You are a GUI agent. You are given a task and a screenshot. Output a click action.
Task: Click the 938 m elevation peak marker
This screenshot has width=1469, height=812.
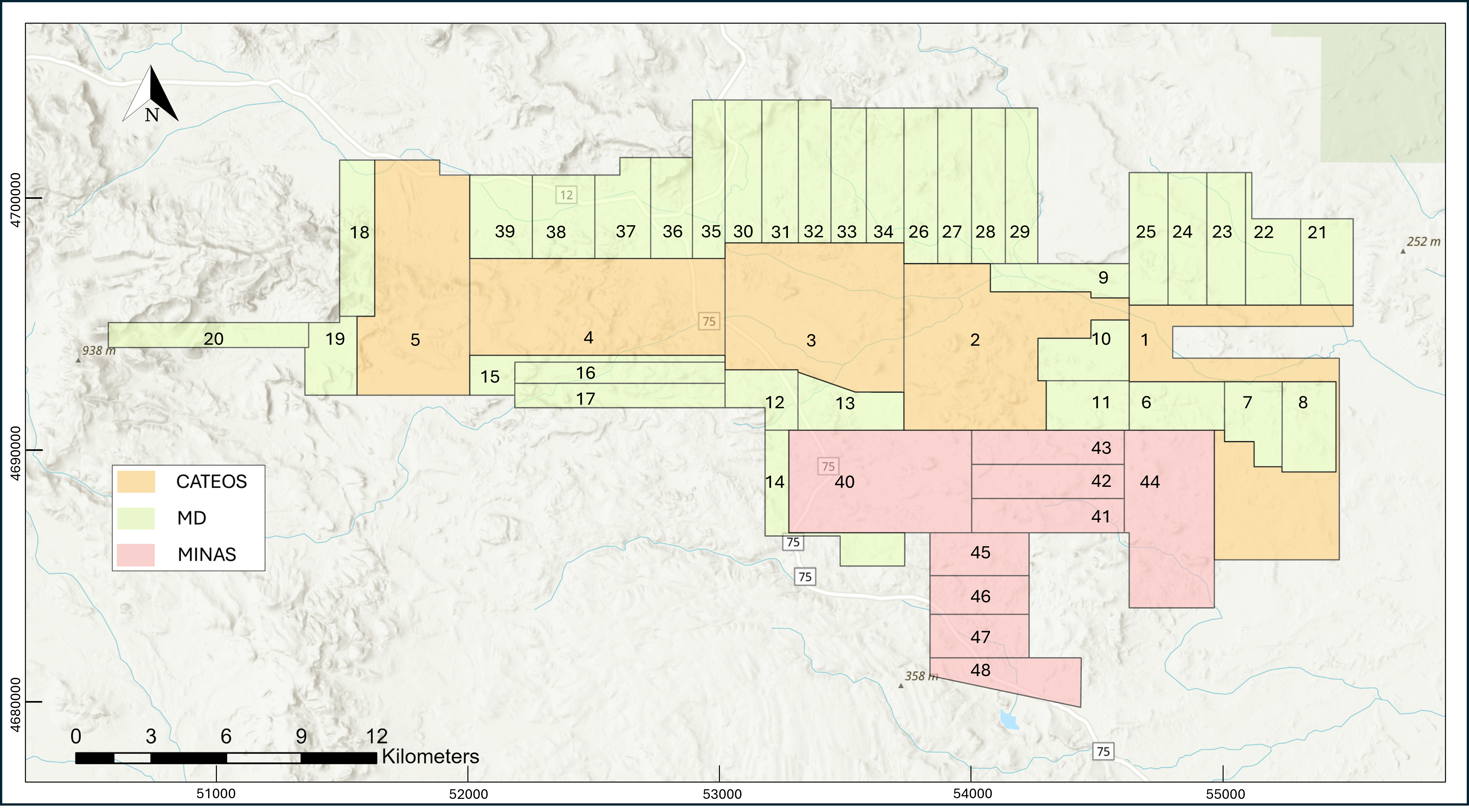(78, 360)
